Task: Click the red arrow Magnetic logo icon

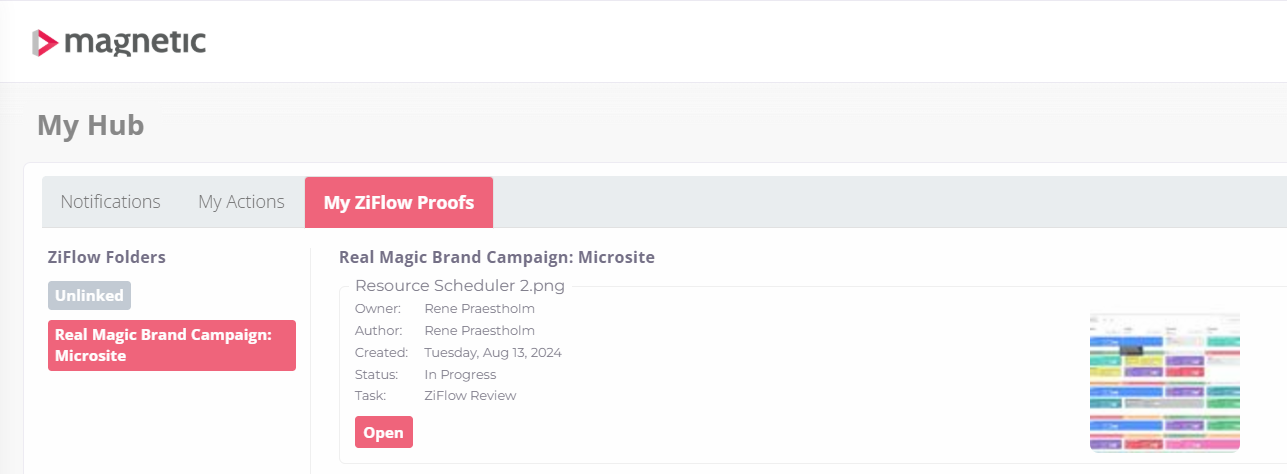Action: (x=45, y=43)
